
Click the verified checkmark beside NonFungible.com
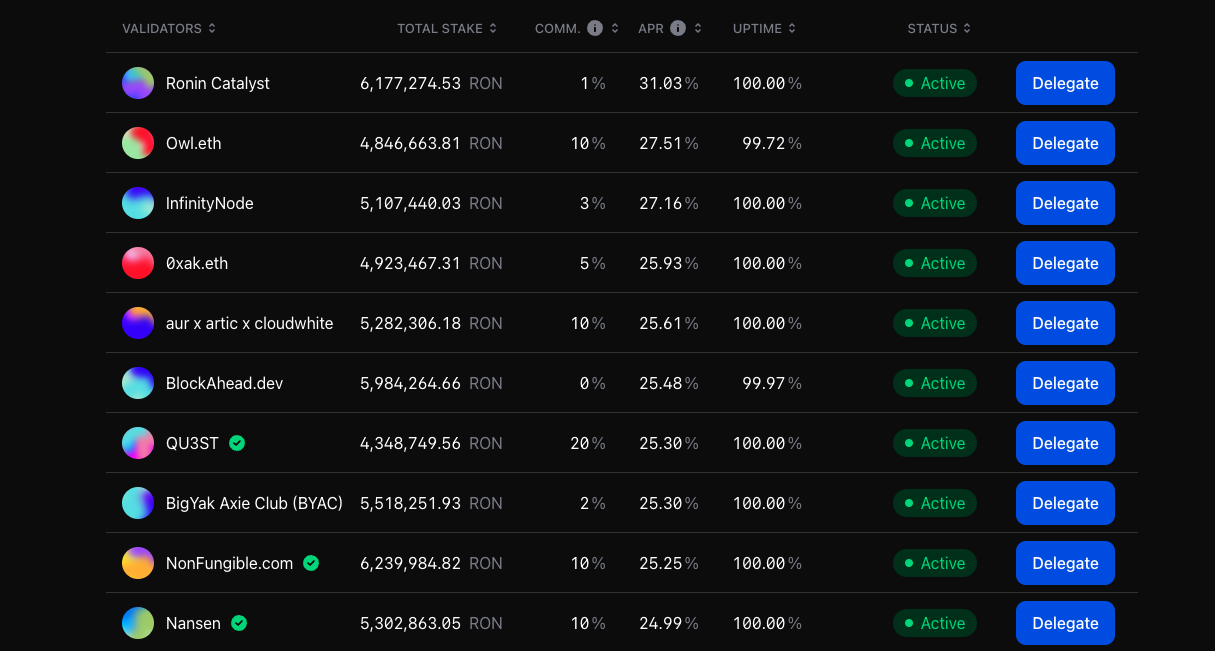coord(311,563)
